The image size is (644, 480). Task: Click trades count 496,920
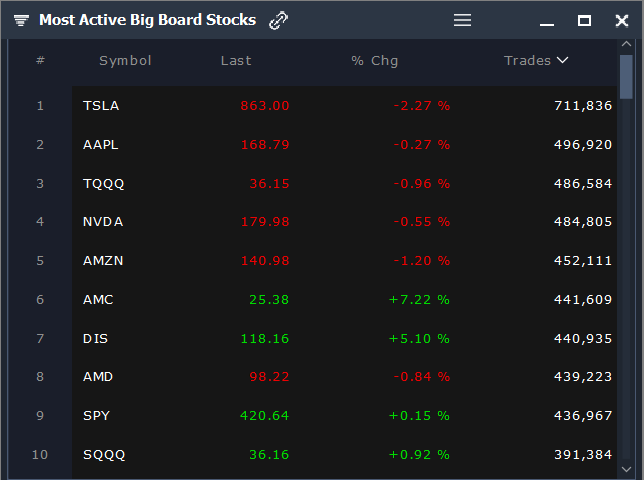pyautogui.click(x=583, y=145)
